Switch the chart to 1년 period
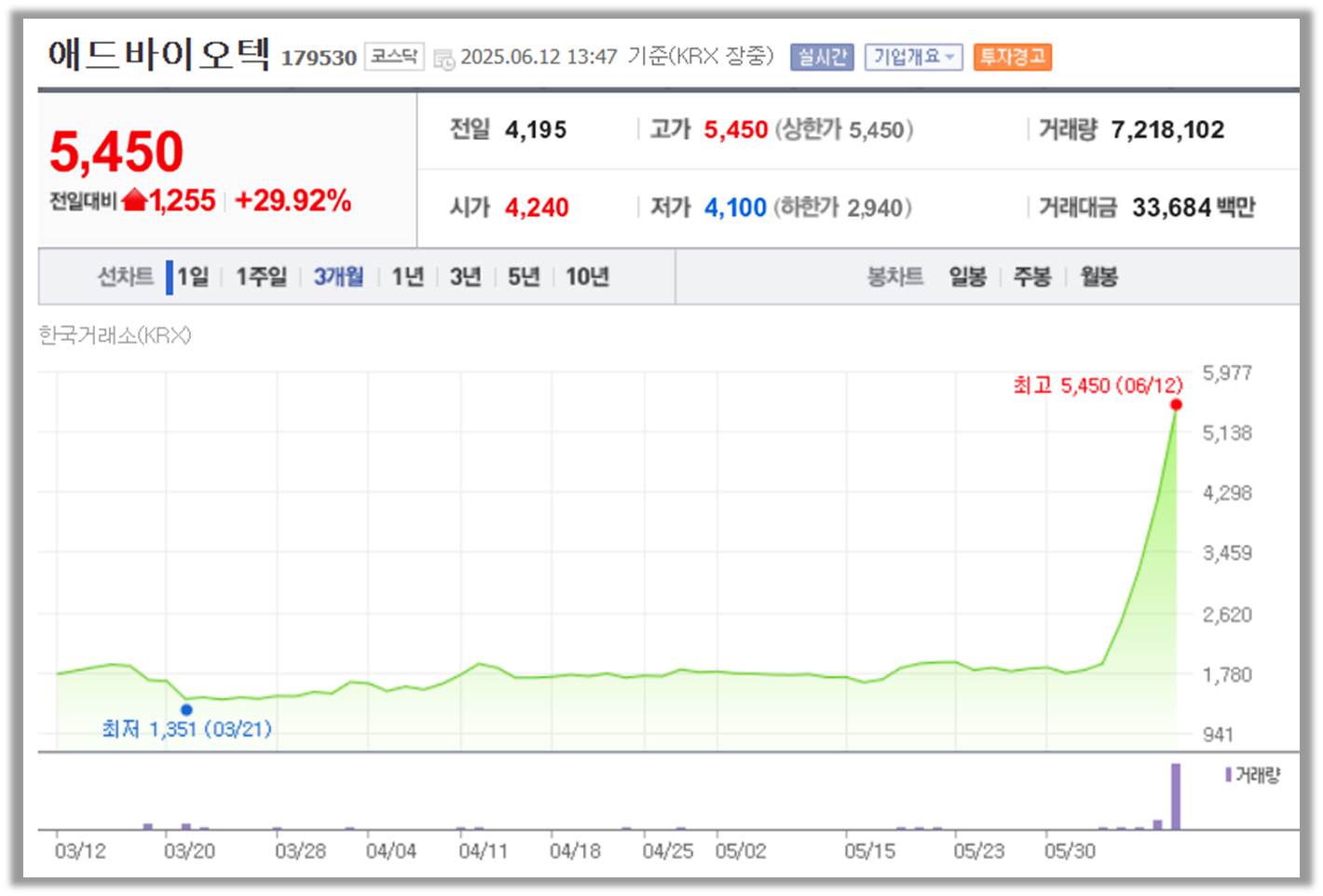The image size is (1323, 896). pos(408,277)
